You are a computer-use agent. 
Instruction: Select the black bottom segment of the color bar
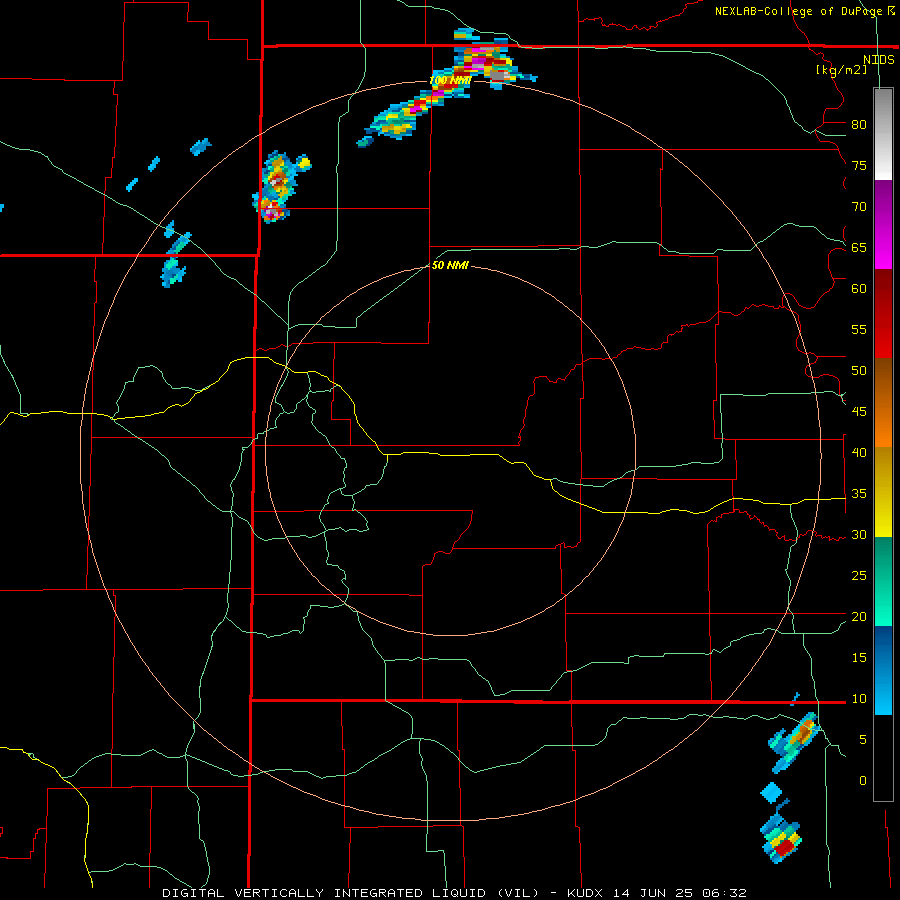(883, 758)
